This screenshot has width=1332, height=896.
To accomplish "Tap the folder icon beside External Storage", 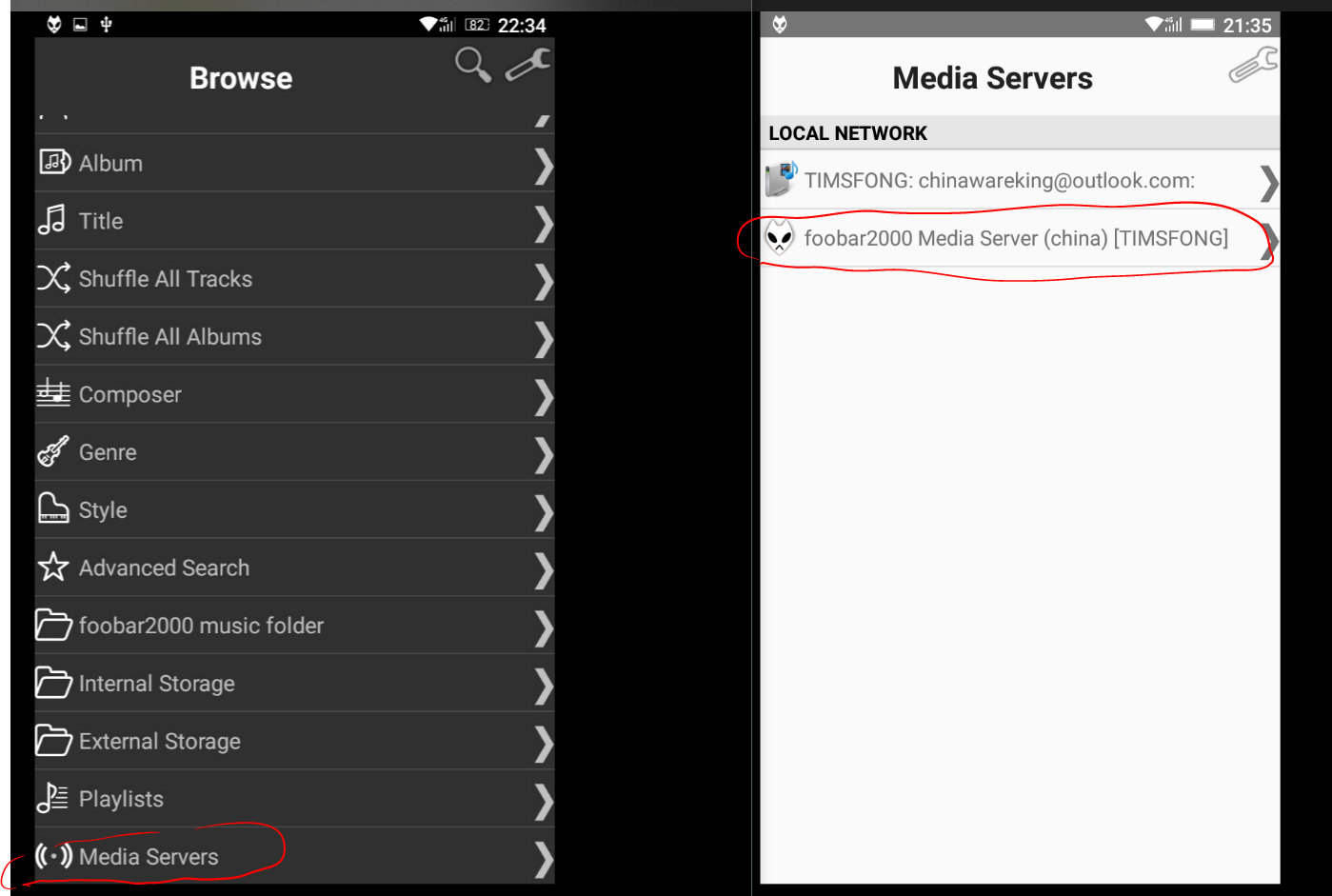I will pos(53,740).
